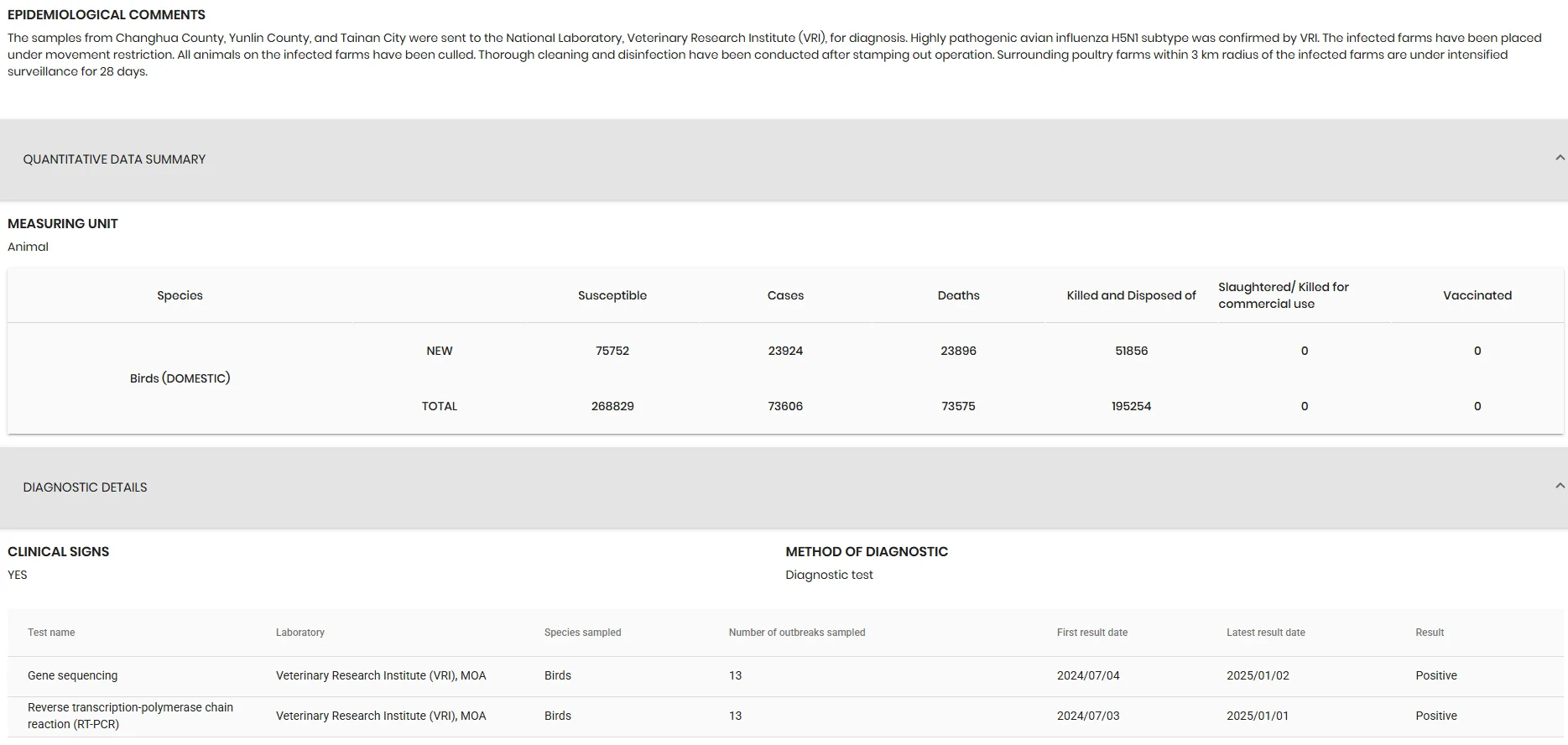
Task: Select the Species column header
Action: point(180,295)
